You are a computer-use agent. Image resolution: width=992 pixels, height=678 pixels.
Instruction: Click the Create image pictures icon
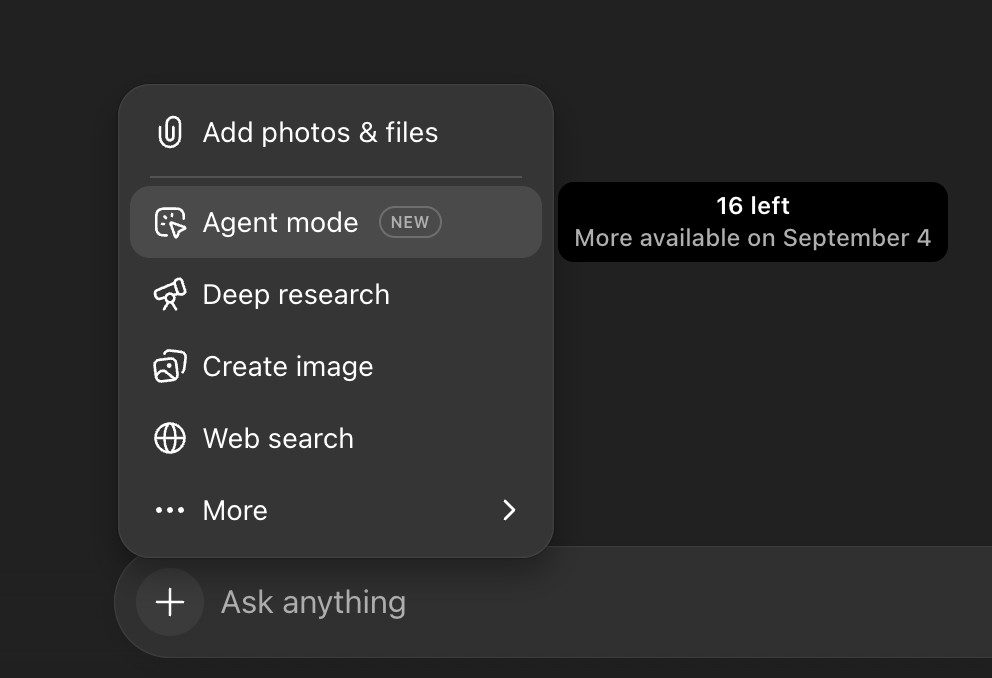point(170,366)
